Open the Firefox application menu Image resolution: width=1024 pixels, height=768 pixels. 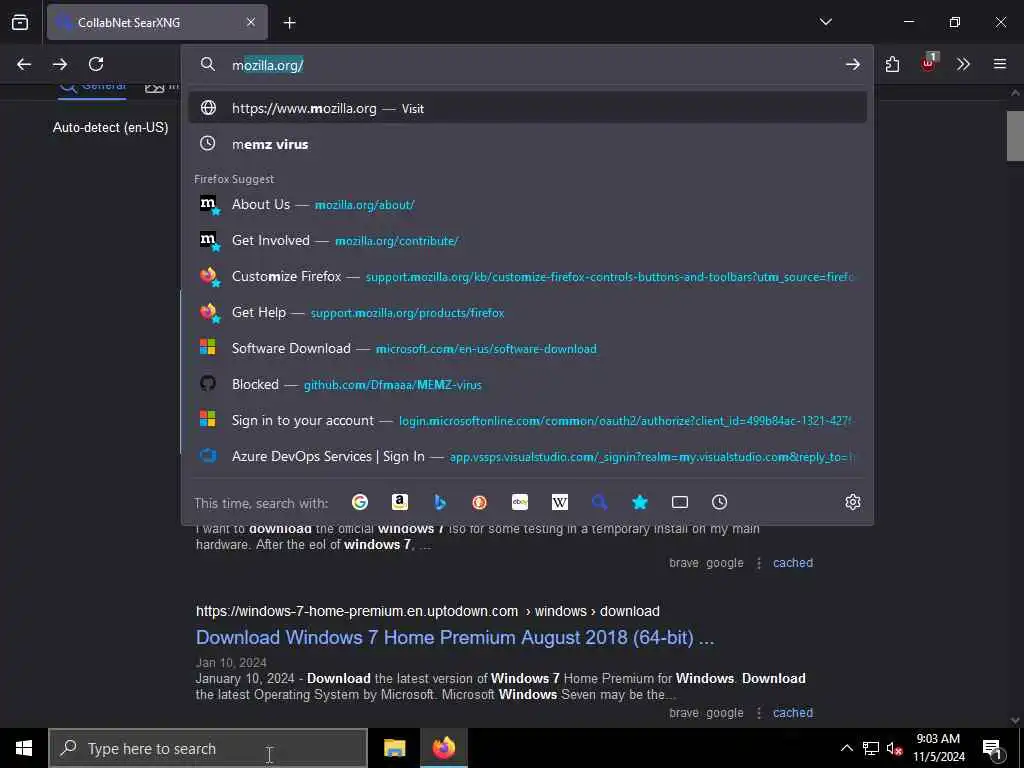[1000, 64]
